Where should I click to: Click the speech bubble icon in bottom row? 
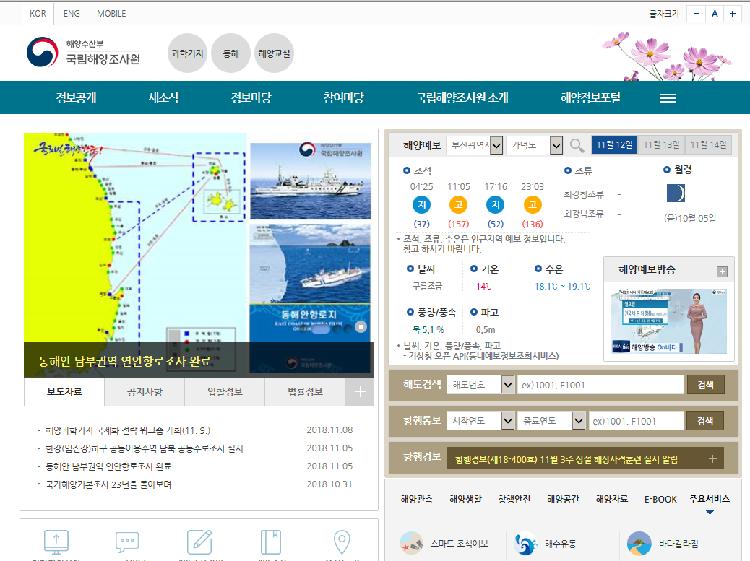pos(127,542)
